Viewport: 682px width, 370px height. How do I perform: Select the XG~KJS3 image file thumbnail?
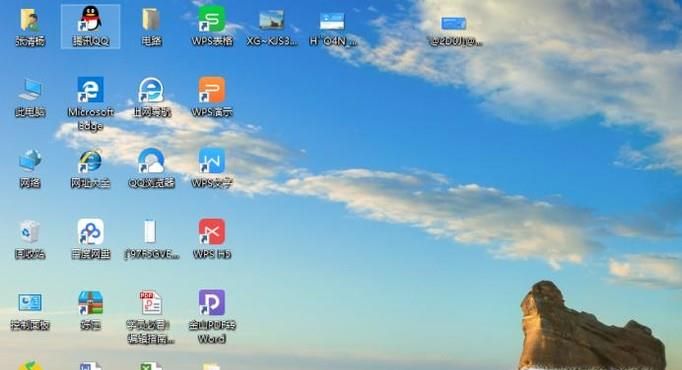point(272,27)
